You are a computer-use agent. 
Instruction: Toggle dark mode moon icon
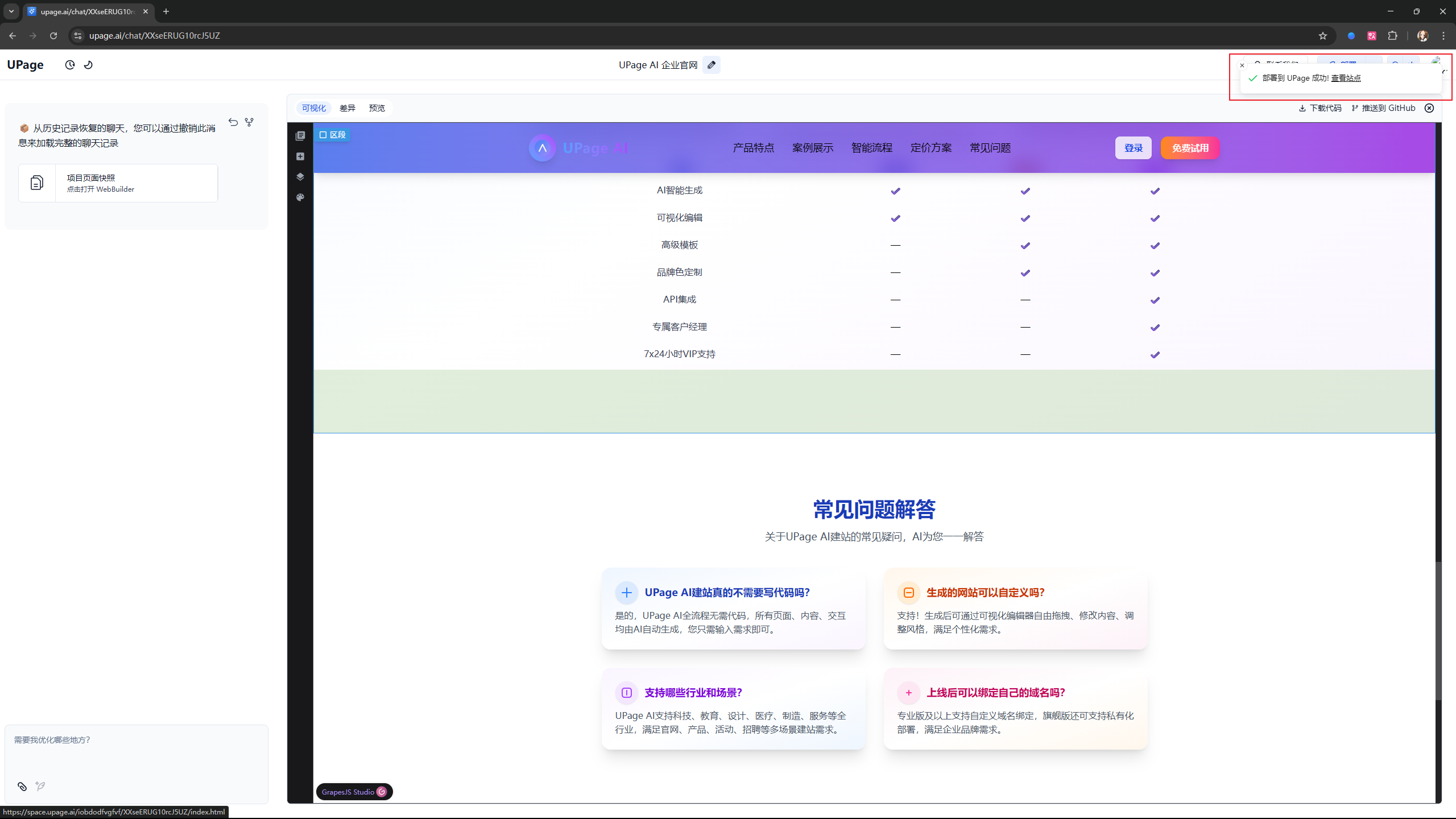tap(88, 65)
